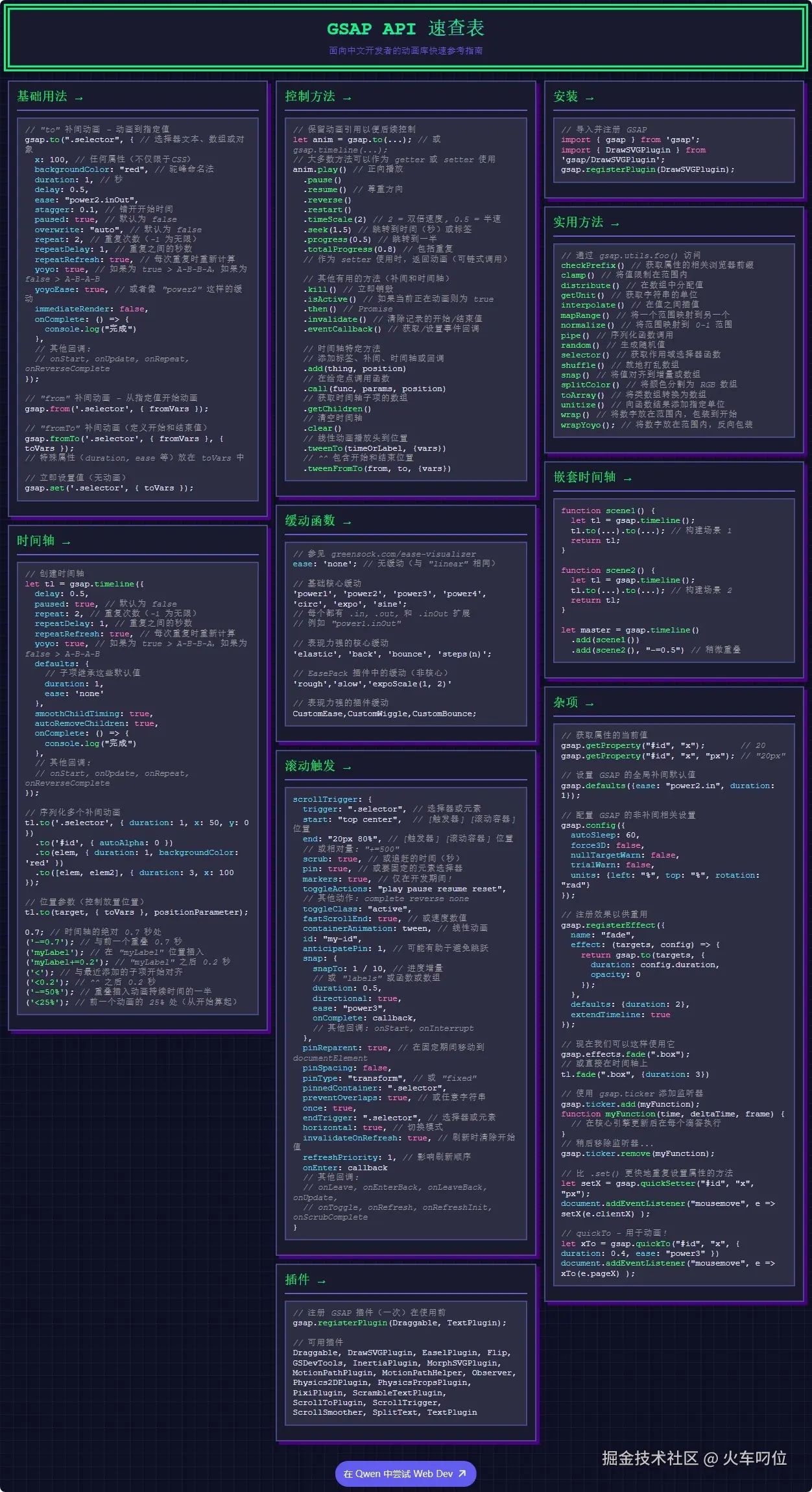Click the 滚动触发 section heading
Image resolution: width=812 pixels, height=1492 pixels.
tap(318, 766)
